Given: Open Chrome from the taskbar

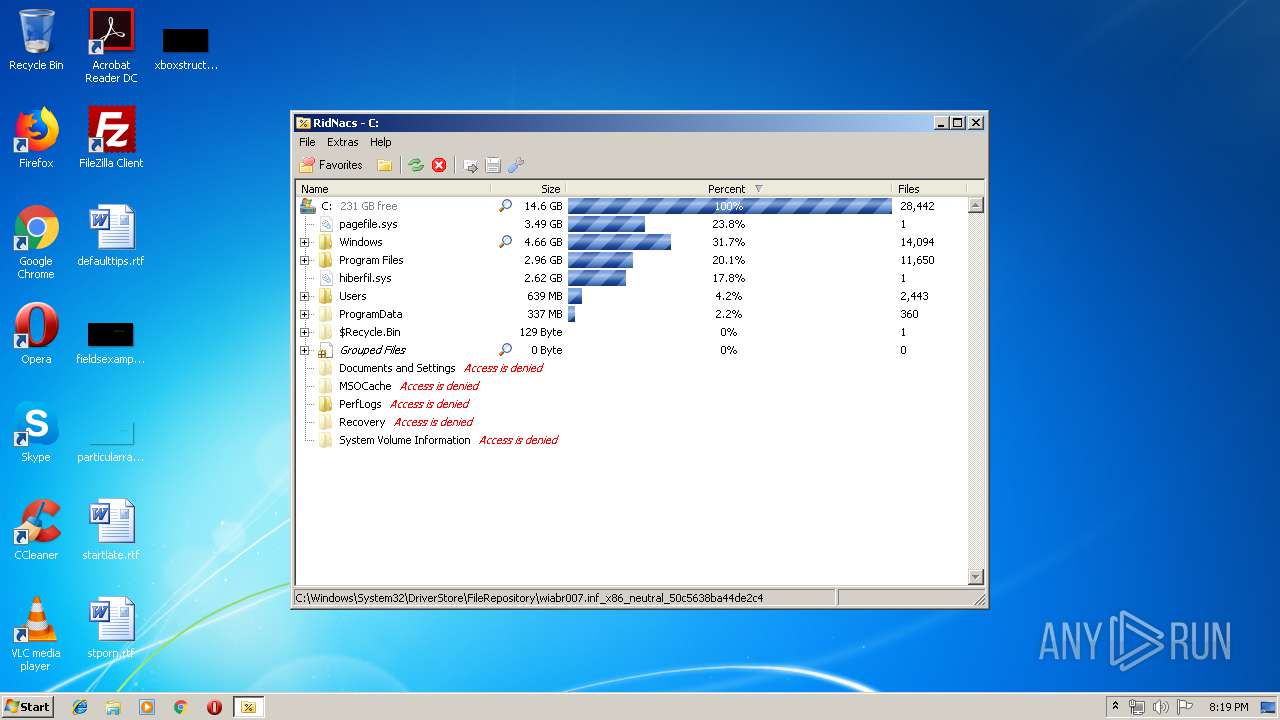Looking at the screenshot, I should pyautogui.click(x=180, y=707).
